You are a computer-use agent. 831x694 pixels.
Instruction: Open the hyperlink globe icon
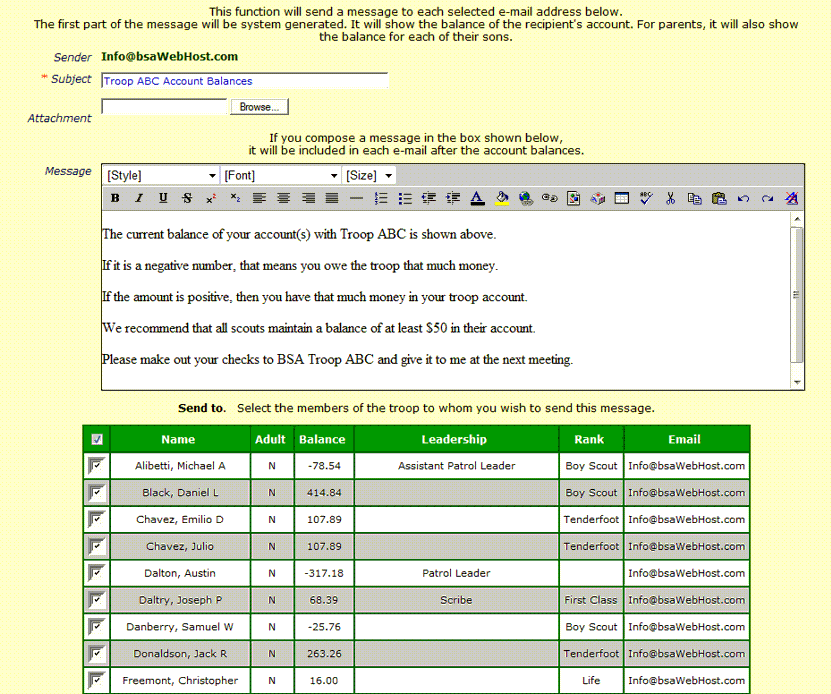click(x=526, y=199)
